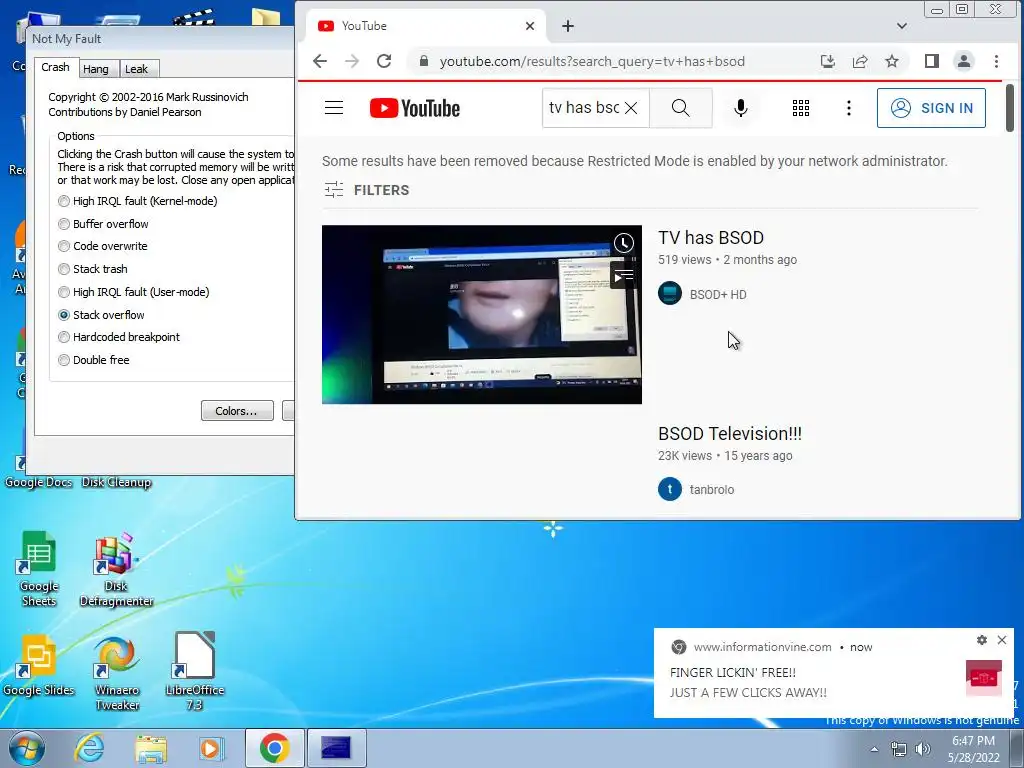Open the YouTube apps grid
This screenshot has height=768, width=1024.
pyautogui.click(x=801, y=108)
